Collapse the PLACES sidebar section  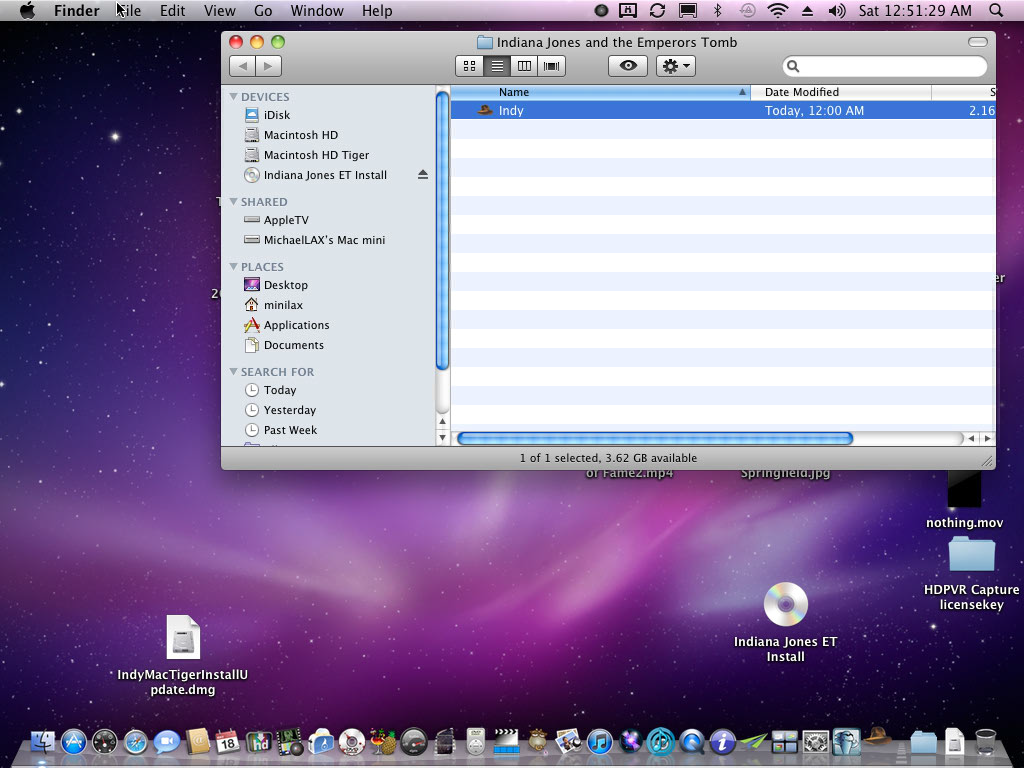pyautogui.click(x=234, y=267)
